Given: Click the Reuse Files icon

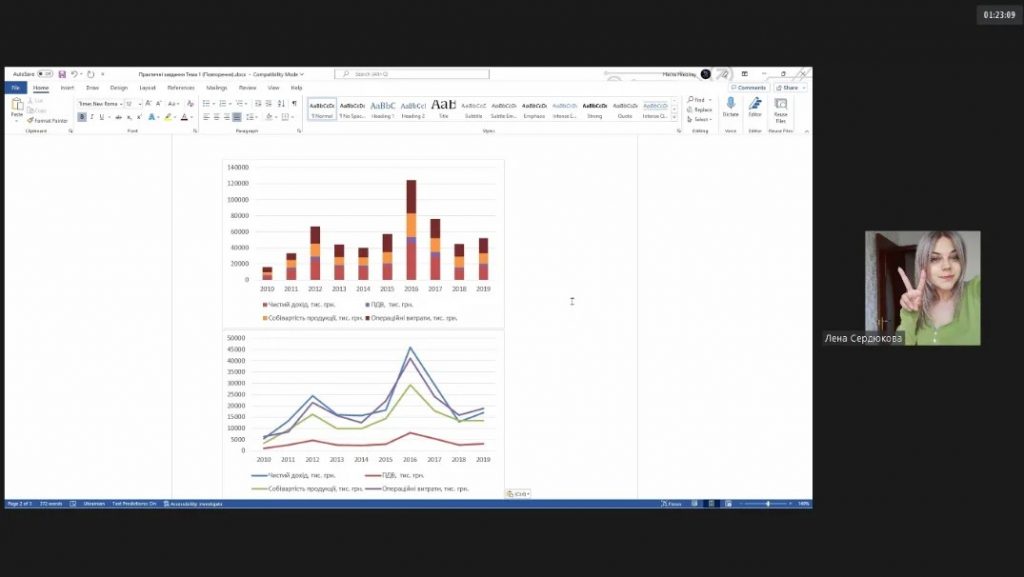Looking at the screenshot, I should [780, 104].
